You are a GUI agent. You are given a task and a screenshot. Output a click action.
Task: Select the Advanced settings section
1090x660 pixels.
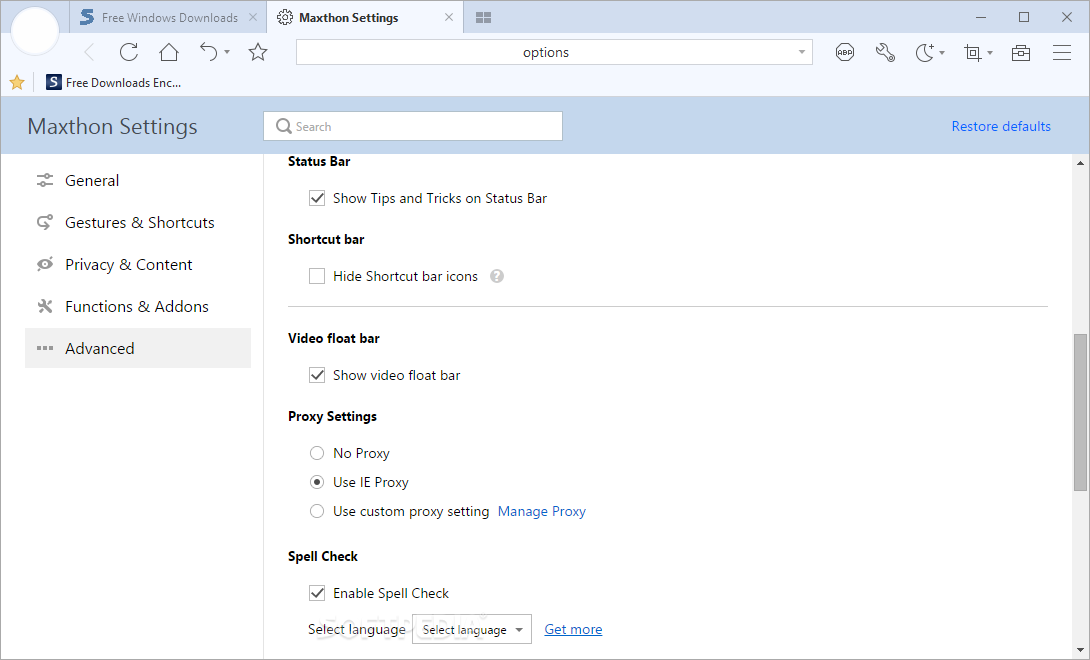pos(138,348)
